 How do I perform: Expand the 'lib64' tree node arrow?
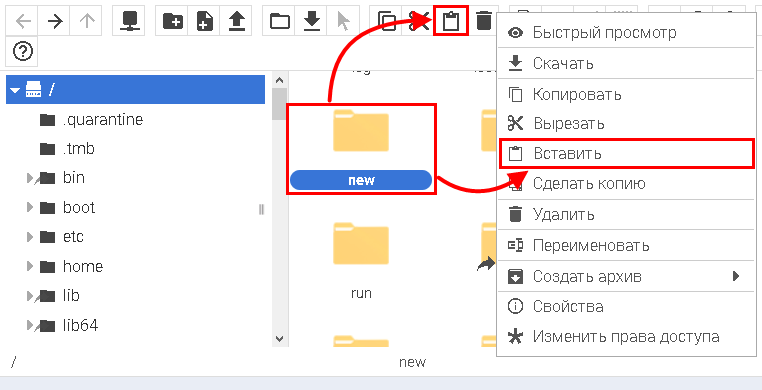[30, 325]
